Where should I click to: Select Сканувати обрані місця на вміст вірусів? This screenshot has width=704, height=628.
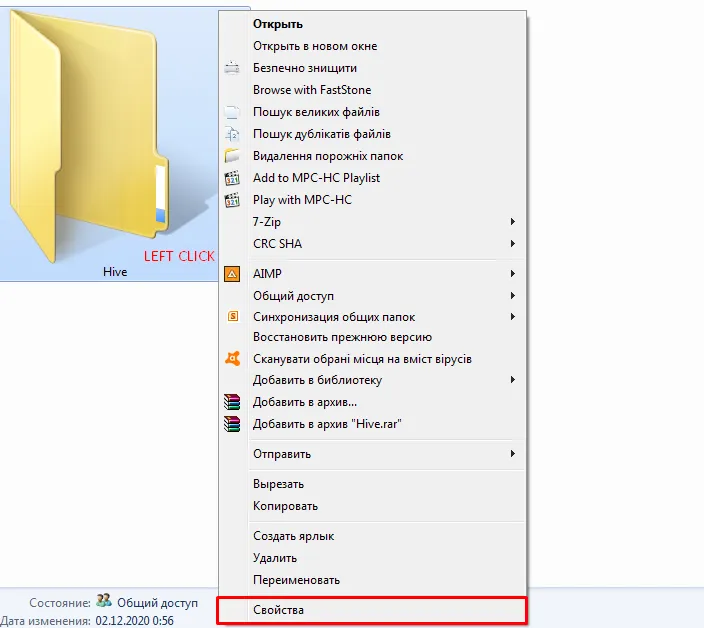tap(372, 359)
